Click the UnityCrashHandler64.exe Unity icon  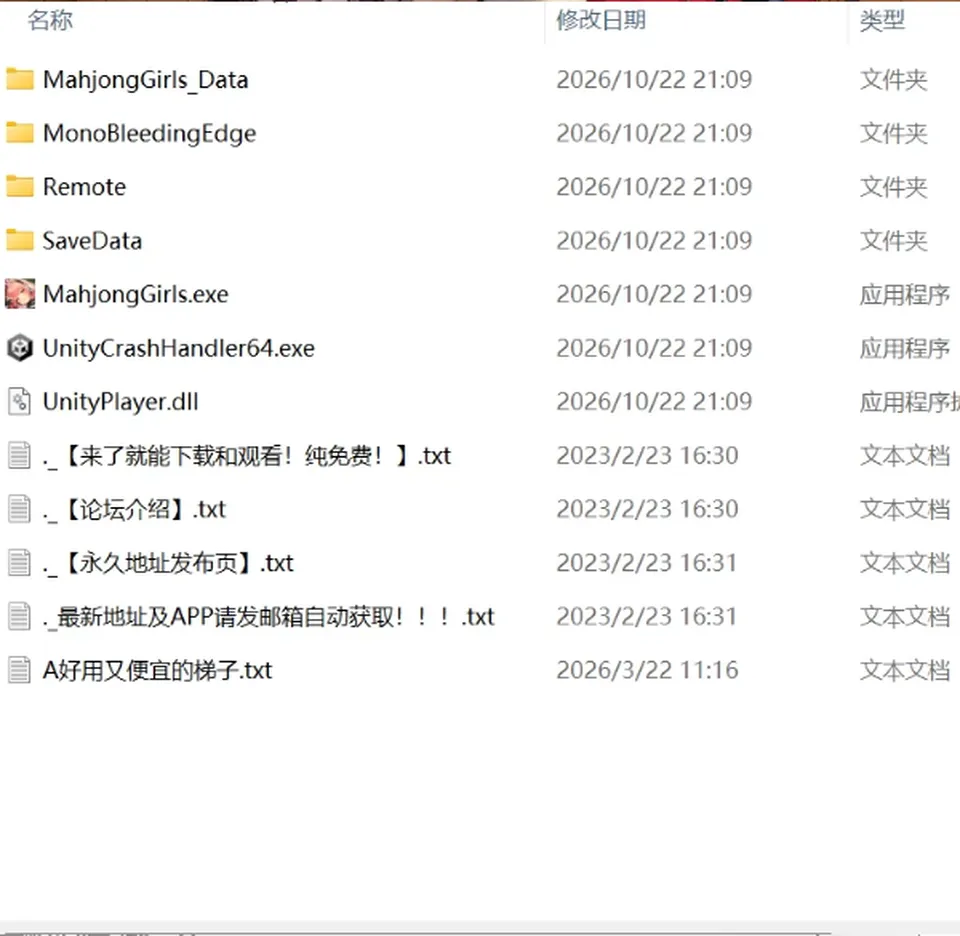pos(20,348)
